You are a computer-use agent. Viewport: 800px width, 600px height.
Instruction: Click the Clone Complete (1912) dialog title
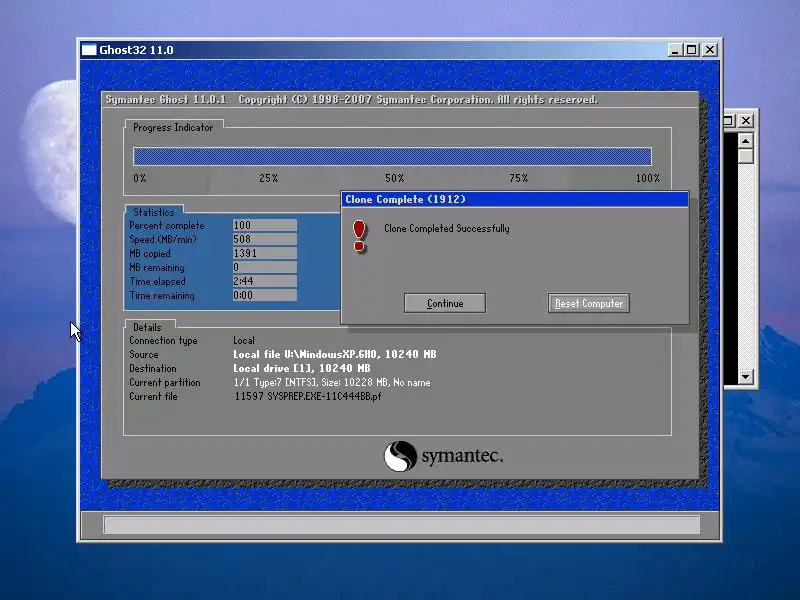point(405,199)
